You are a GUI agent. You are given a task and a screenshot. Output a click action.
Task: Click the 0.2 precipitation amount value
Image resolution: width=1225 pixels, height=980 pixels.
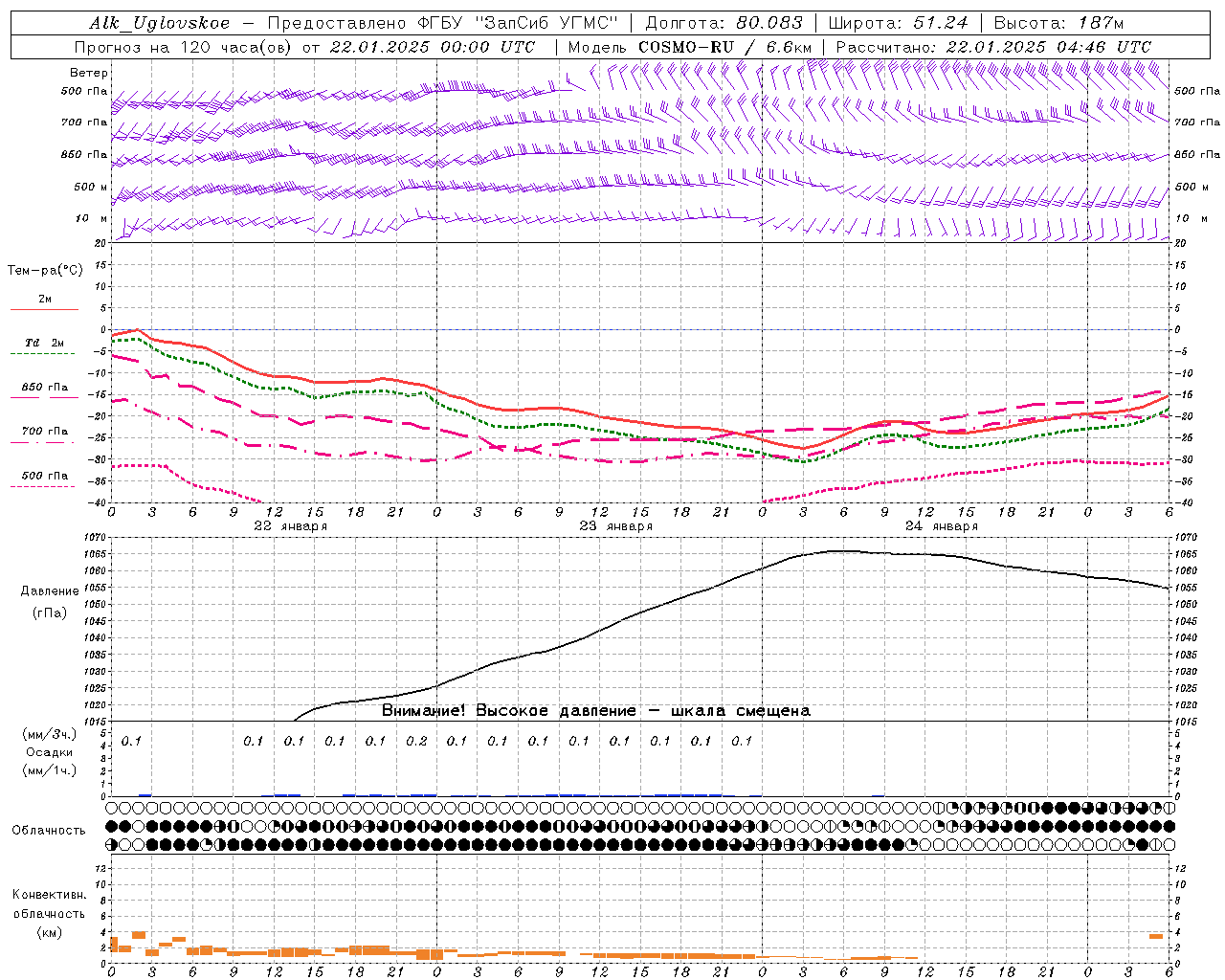click(416, 741)
